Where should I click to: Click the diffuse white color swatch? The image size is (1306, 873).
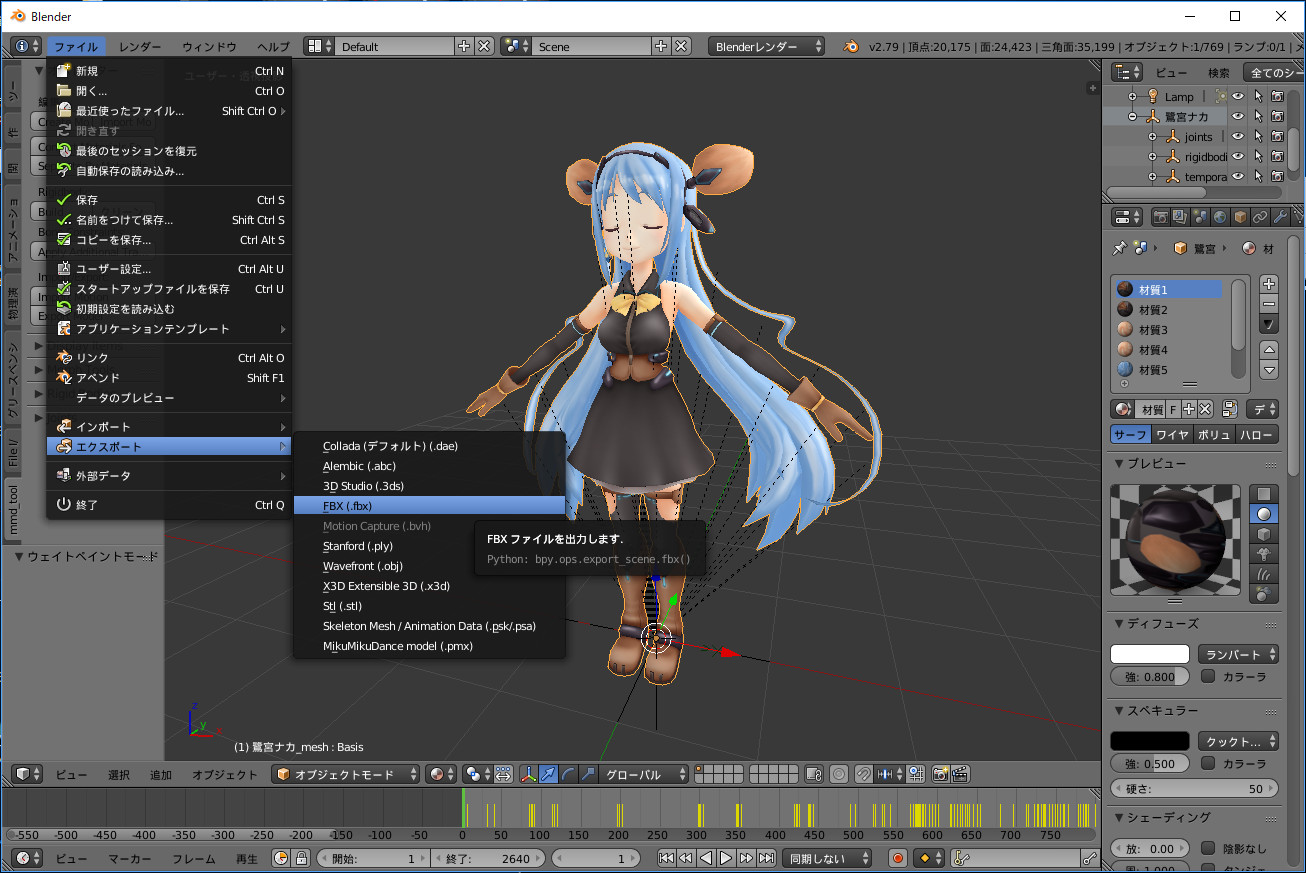1149,654
